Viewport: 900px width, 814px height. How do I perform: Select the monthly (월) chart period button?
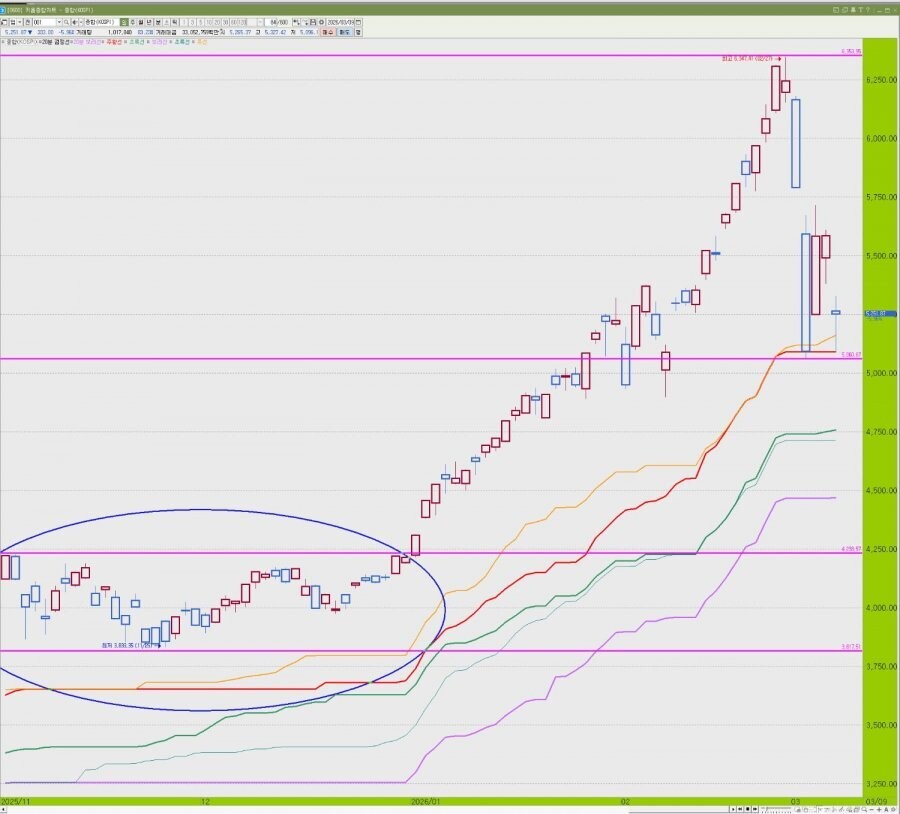point(141,22)
